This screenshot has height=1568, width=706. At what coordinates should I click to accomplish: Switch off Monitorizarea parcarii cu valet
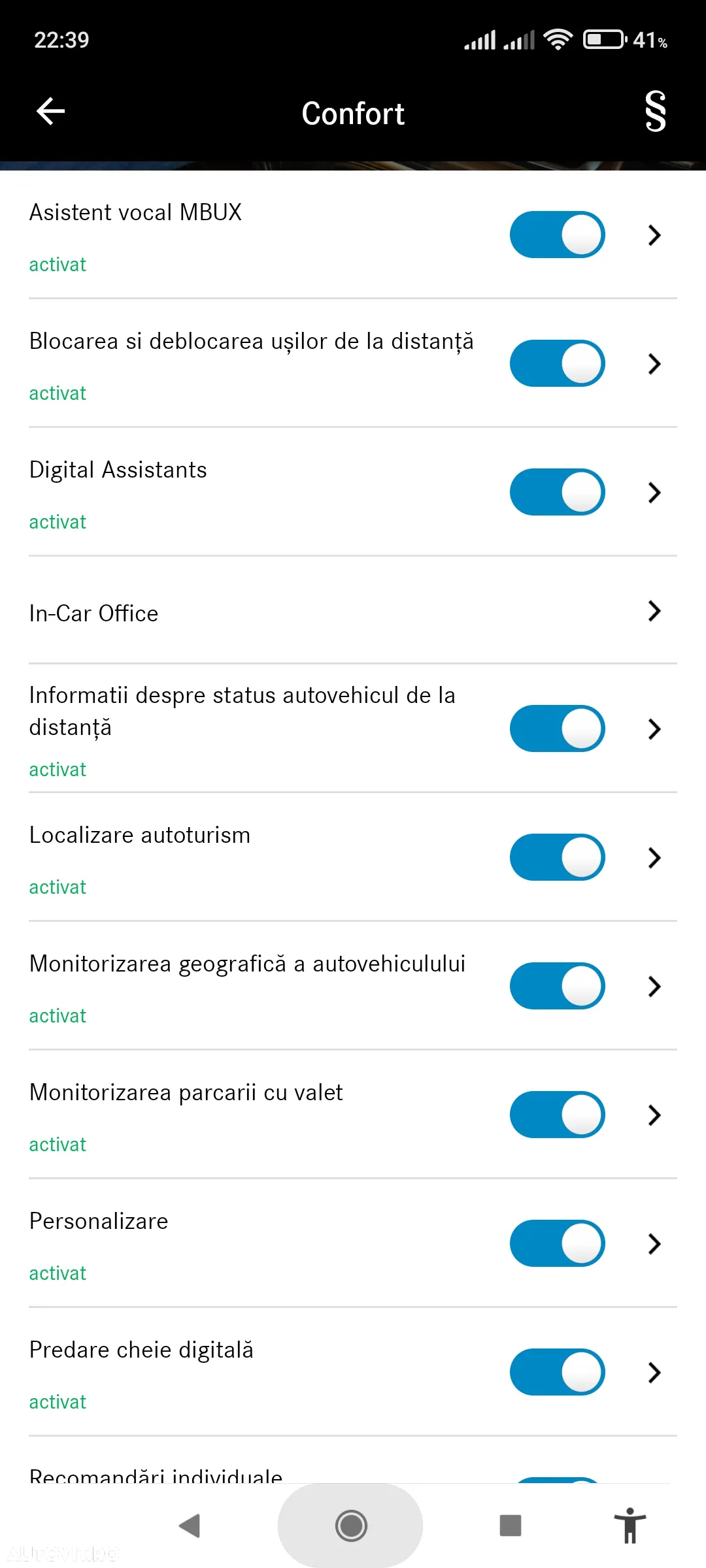point(557,1115)
